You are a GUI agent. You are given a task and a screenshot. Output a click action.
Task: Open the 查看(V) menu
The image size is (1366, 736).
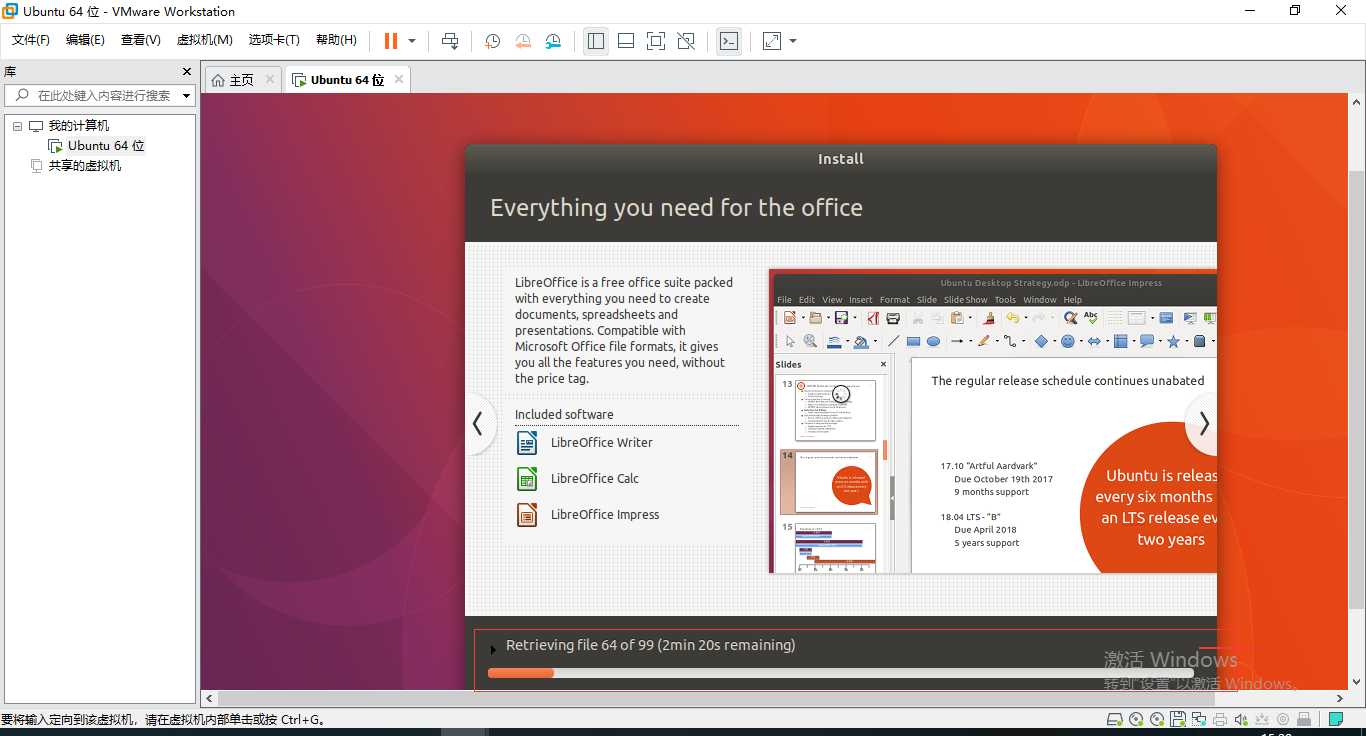[x=140, y=40]
